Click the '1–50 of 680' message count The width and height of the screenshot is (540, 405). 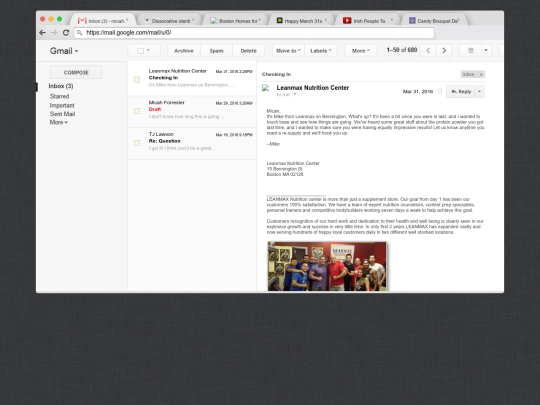click(402, 50)
